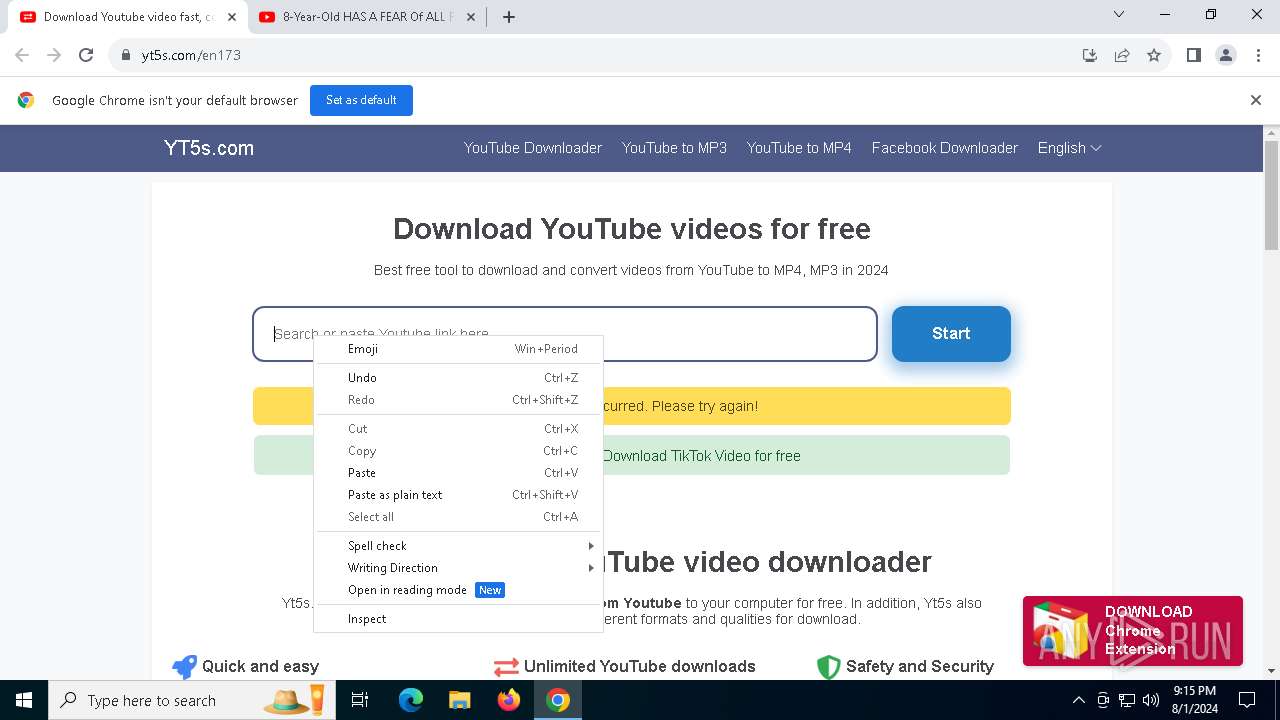Screen dimensions: 1280x720
Task: Open YouTube to MP4 nav link
Action: pos(799,148)
